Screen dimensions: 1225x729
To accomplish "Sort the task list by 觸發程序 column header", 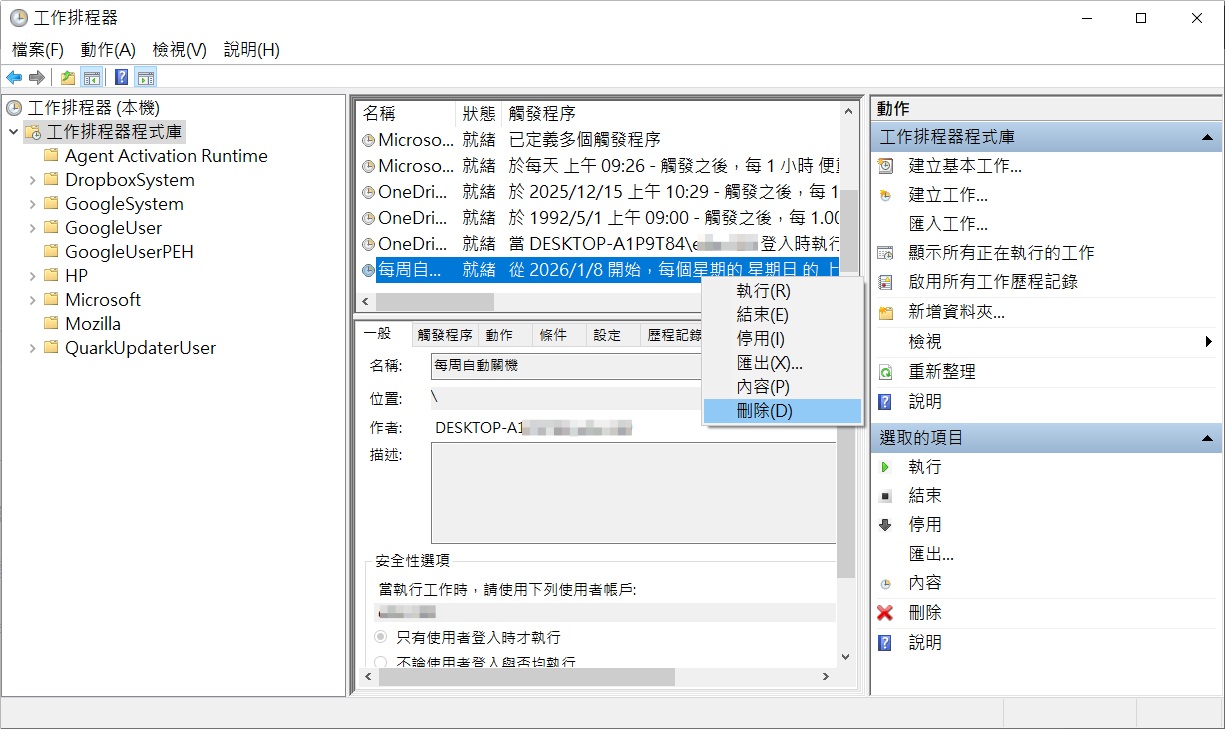I will pyautogui.click(x=670, y=113).
